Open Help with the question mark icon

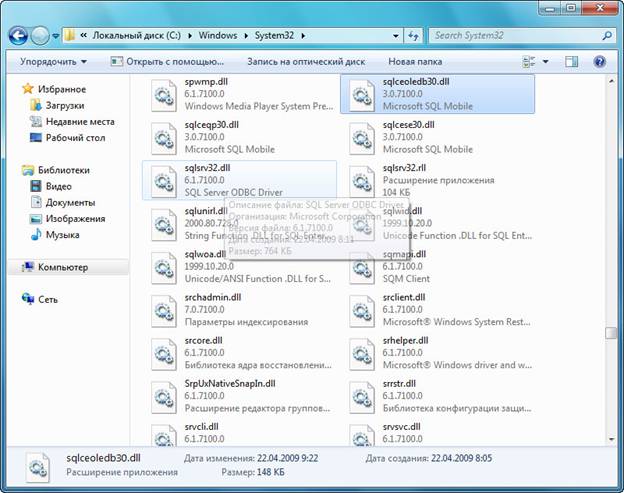[599, 62]
